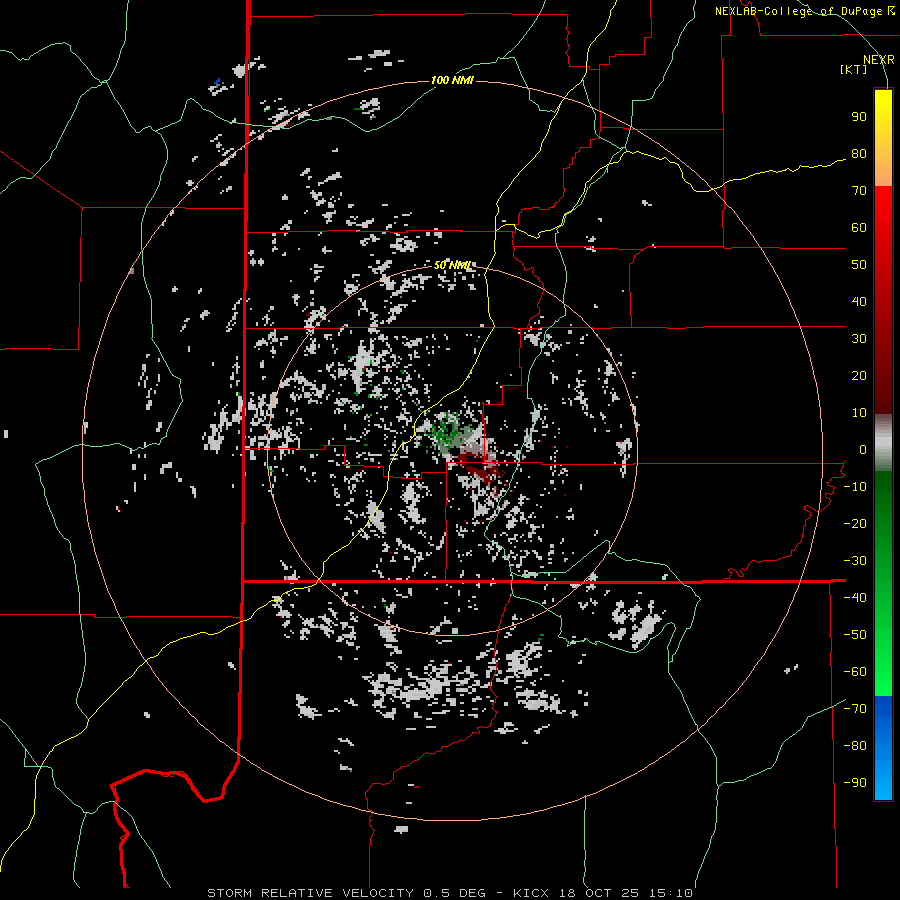Click the 0 value on velocity scale

863,449
